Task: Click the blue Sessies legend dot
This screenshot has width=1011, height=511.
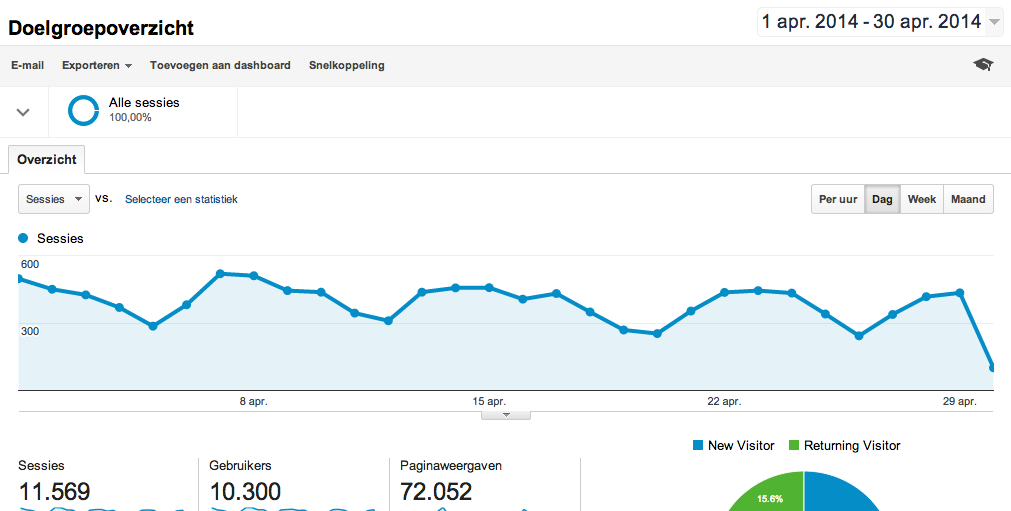Action: [24, 238]
